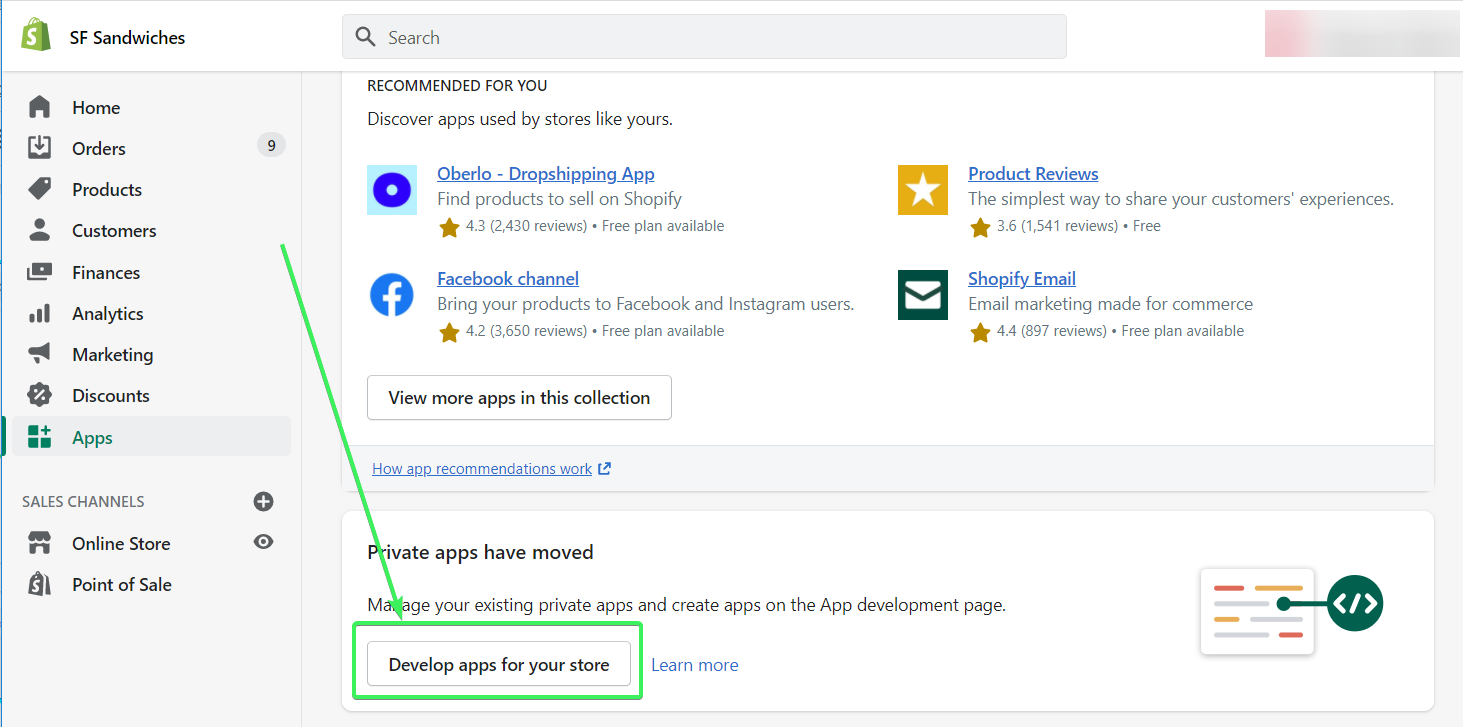Open the Facebook channel app link

pos(508,278)
